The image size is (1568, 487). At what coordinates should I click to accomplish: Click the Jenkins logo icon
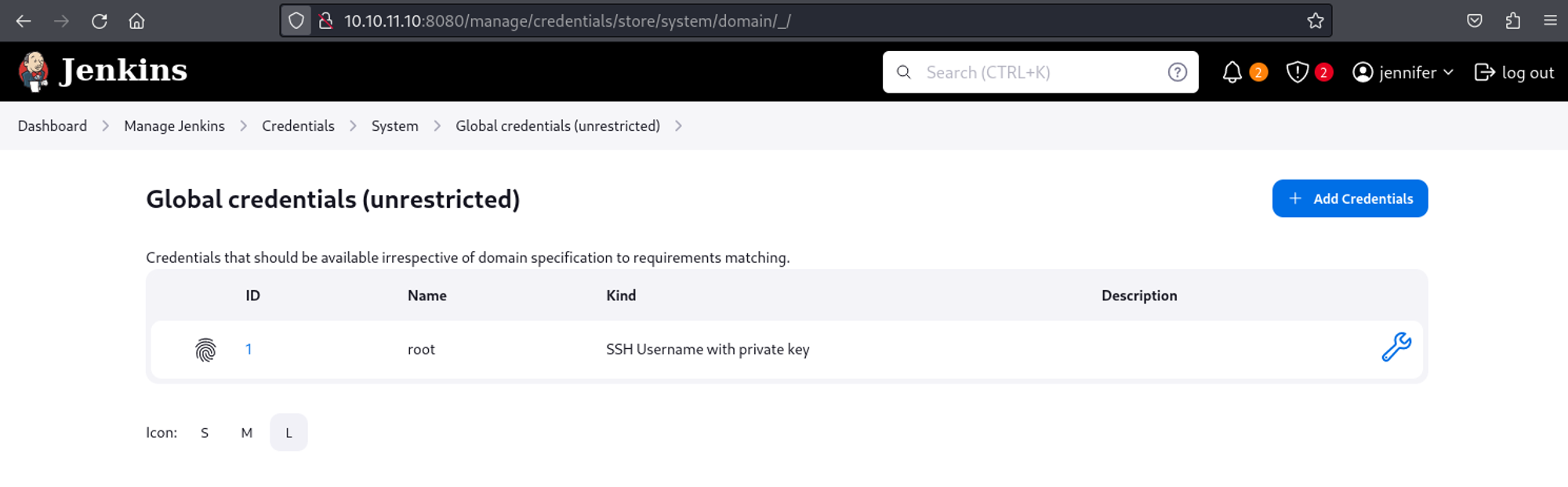coord(34,71)
